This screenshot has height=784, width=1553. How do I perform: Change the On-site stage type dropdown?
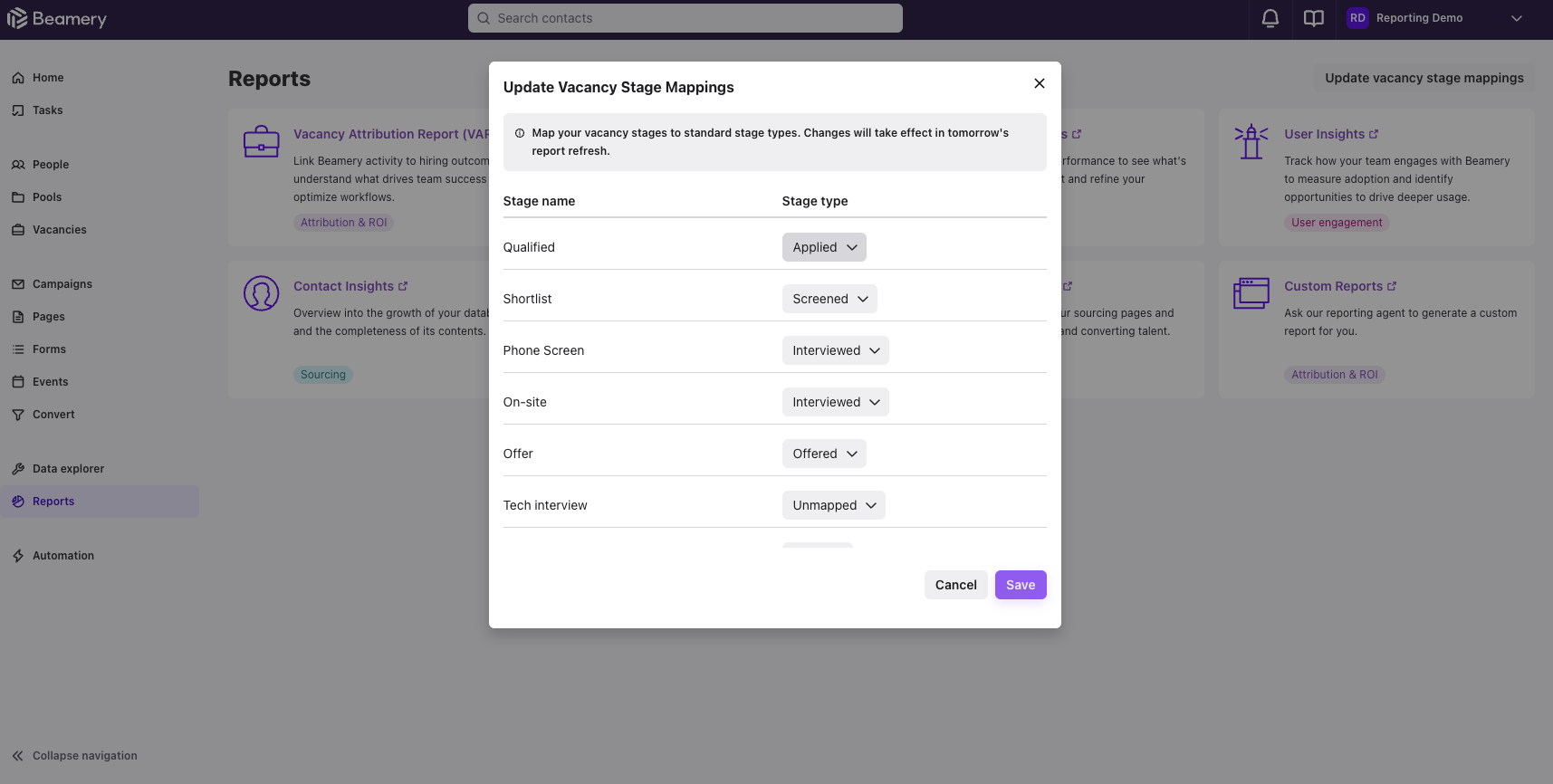835,402
